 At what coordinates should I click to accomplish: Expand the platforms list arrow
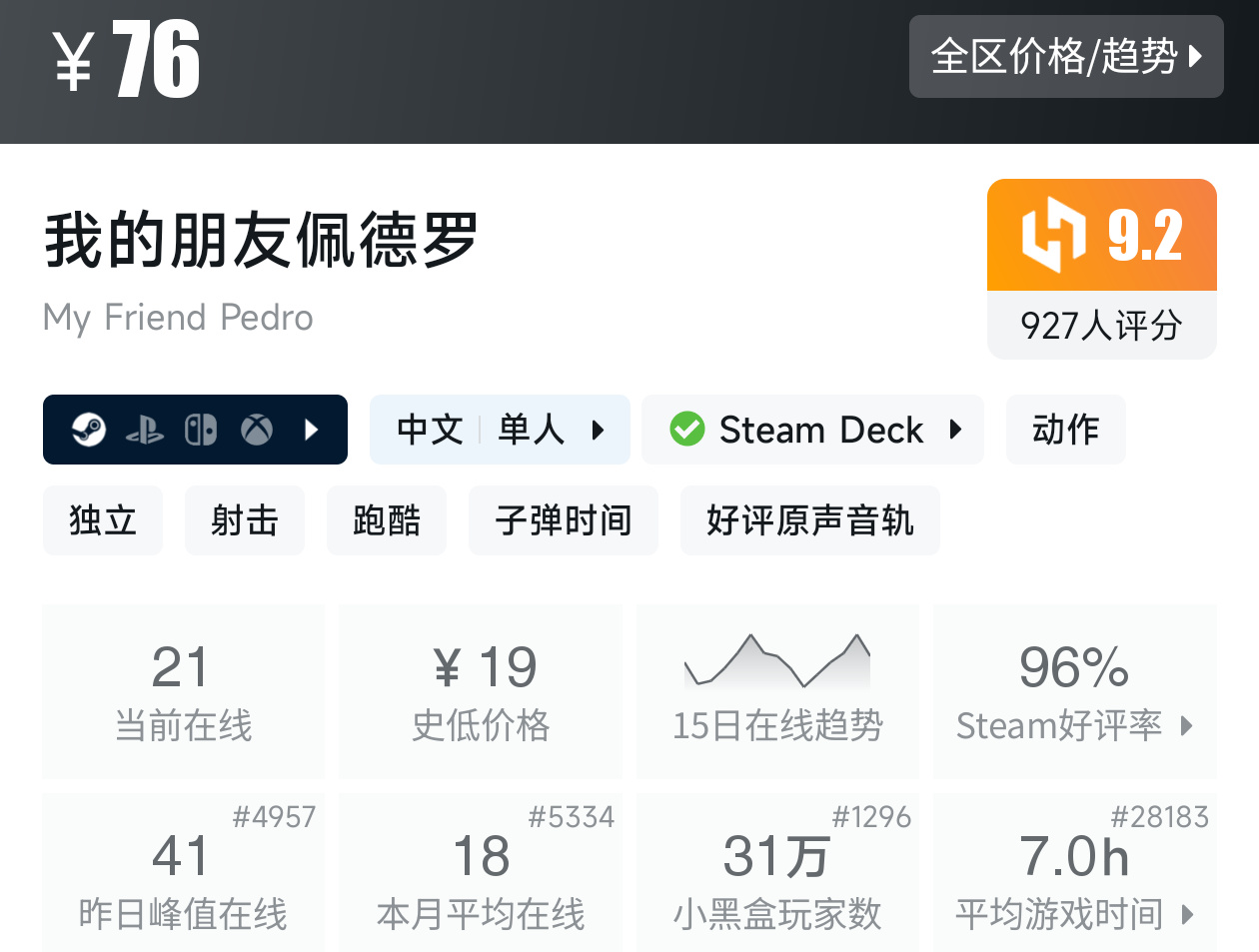(x=311, y=430)
